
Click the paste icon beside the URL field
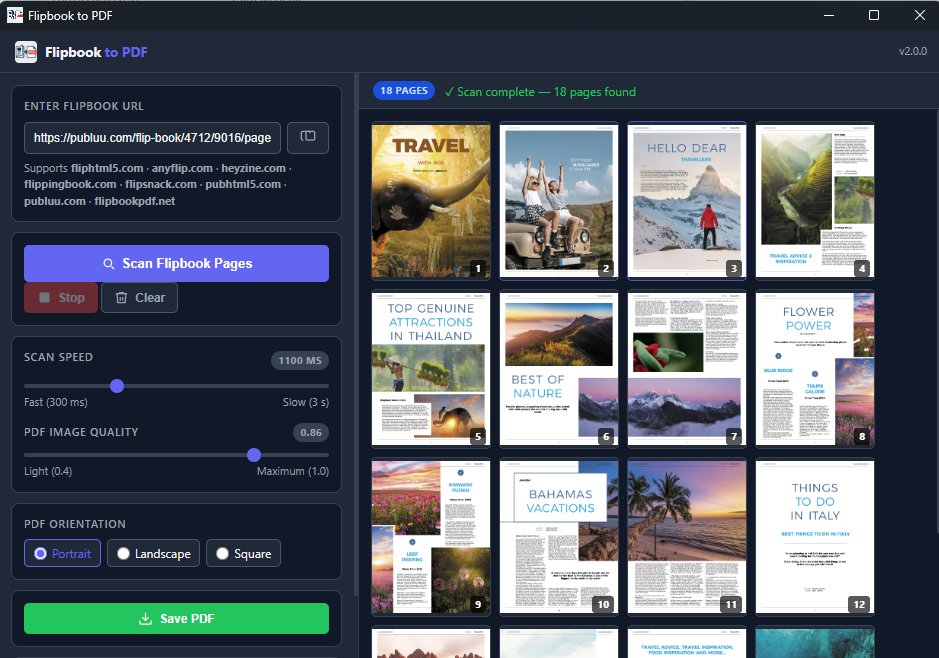click(x=308, y=137)
